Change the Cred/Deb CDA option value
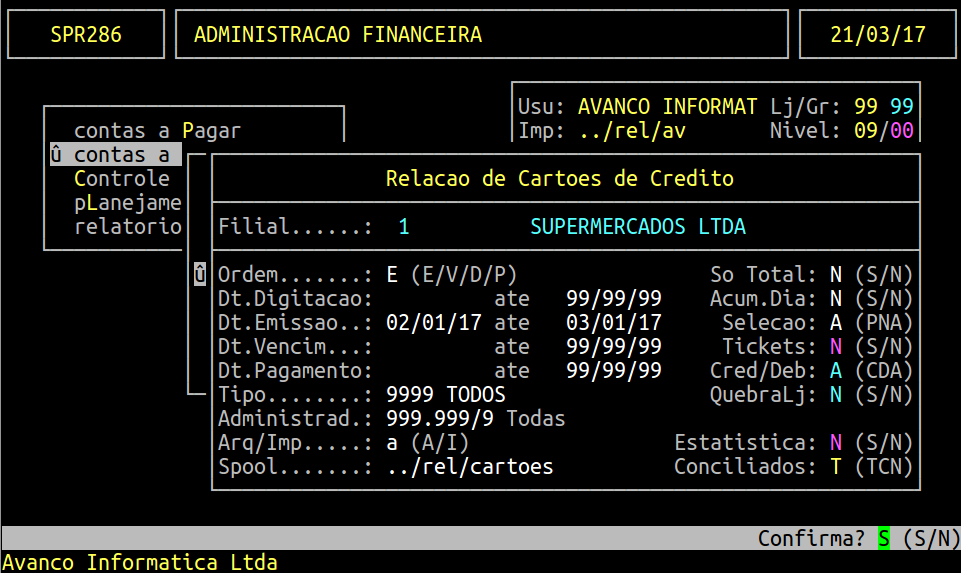This screenshot has width=961, height=573. (x=835, y=371)
